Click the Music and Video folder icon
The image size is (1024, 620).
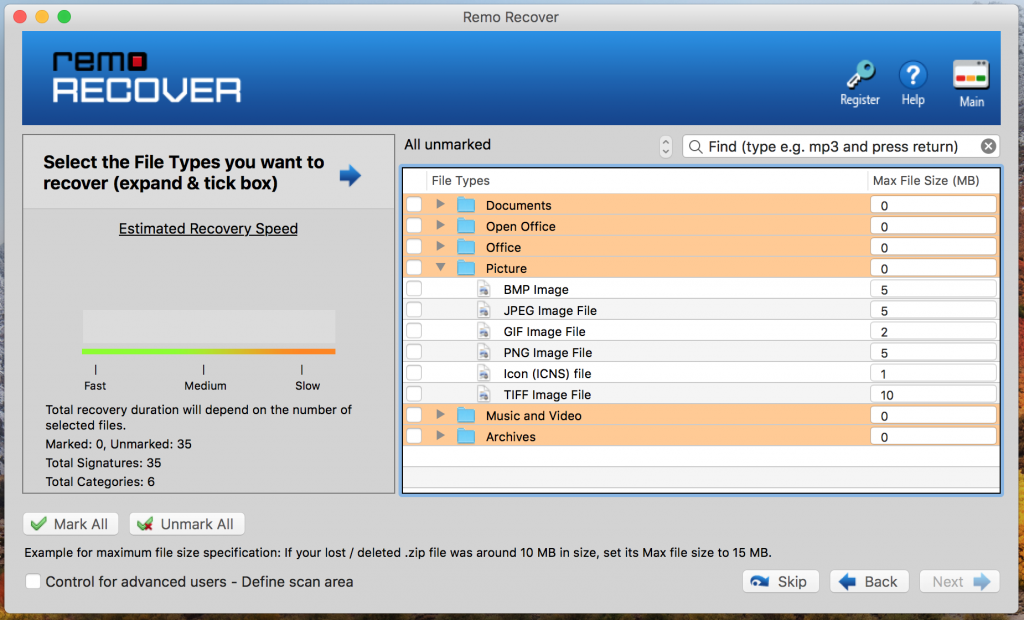tap(466, 416)
